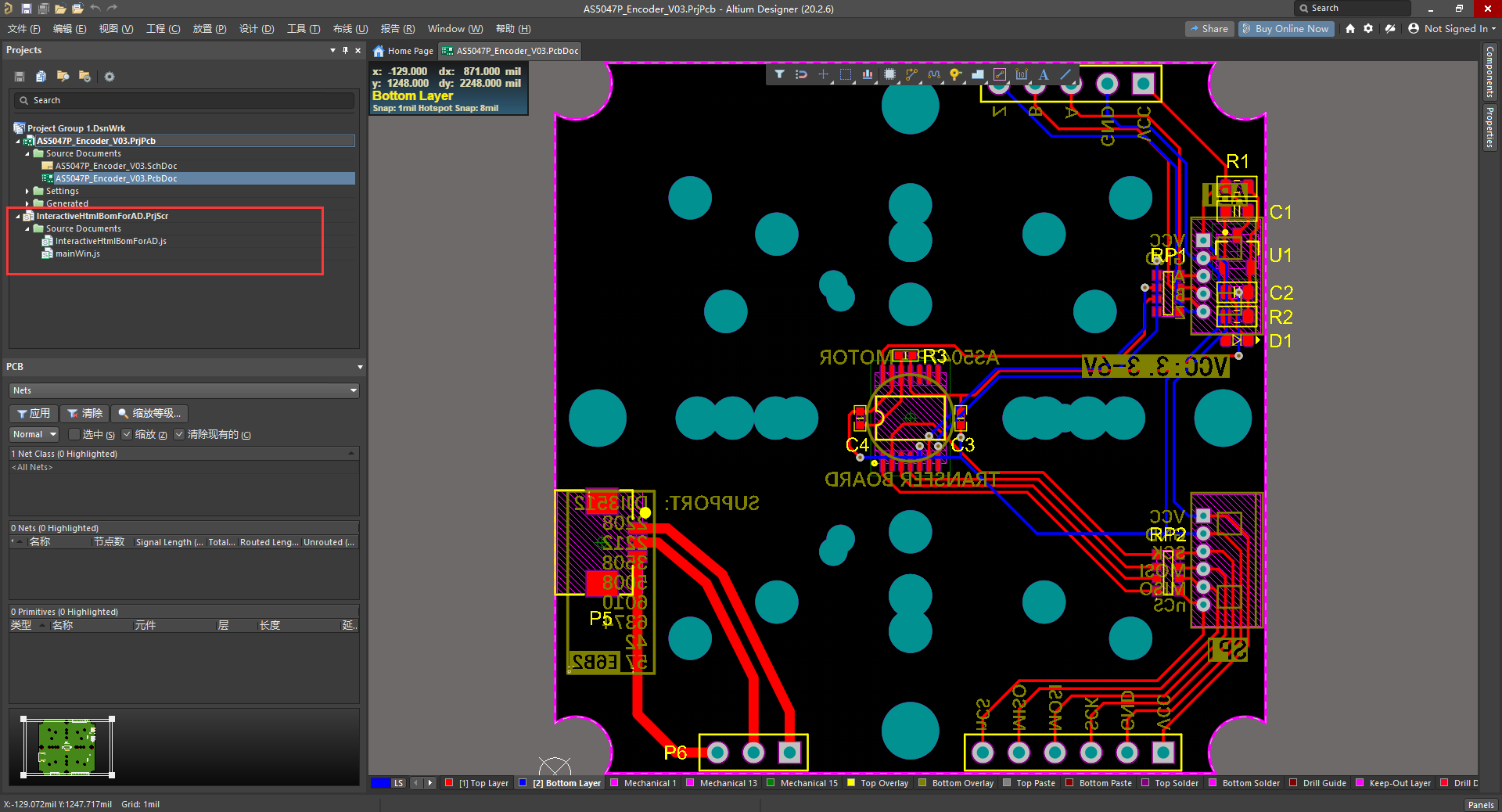The image size is (1502, 812).
Task: Open the Nets selector dropdown in PCB panel
Action: pos(354,390)
